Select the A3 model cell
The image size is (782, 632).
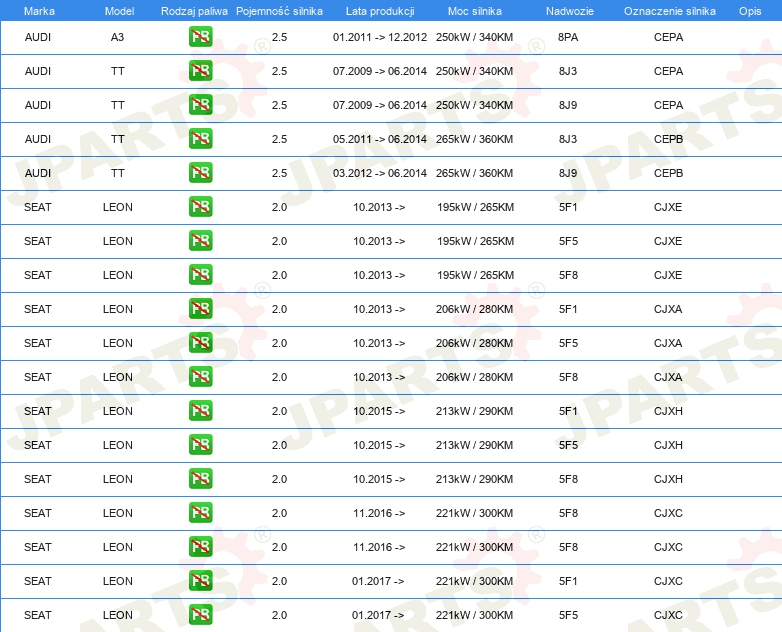[x=117, y=37]
